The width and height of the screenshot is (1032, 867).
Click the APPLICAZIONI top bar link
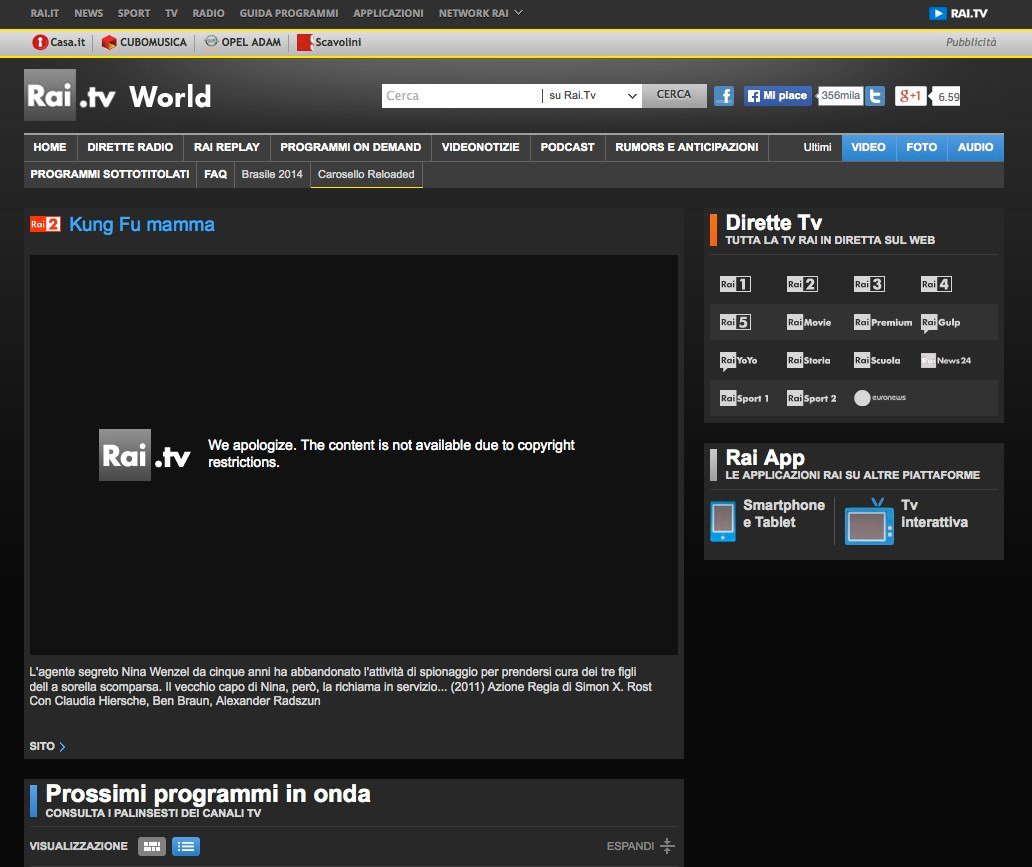pyautogui.click(x=388, y=13)
